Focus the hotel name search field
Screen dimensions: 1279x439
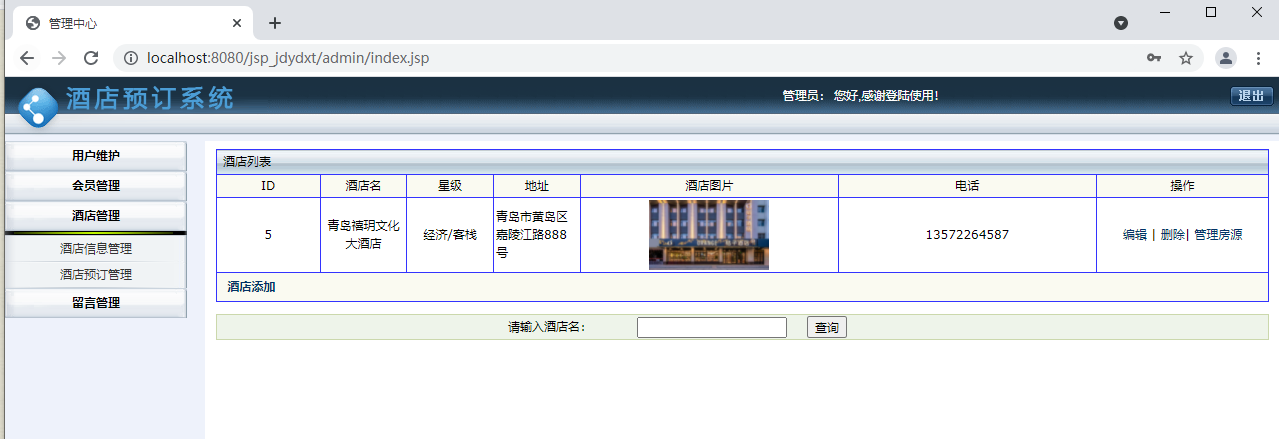[x=712, y=327]
